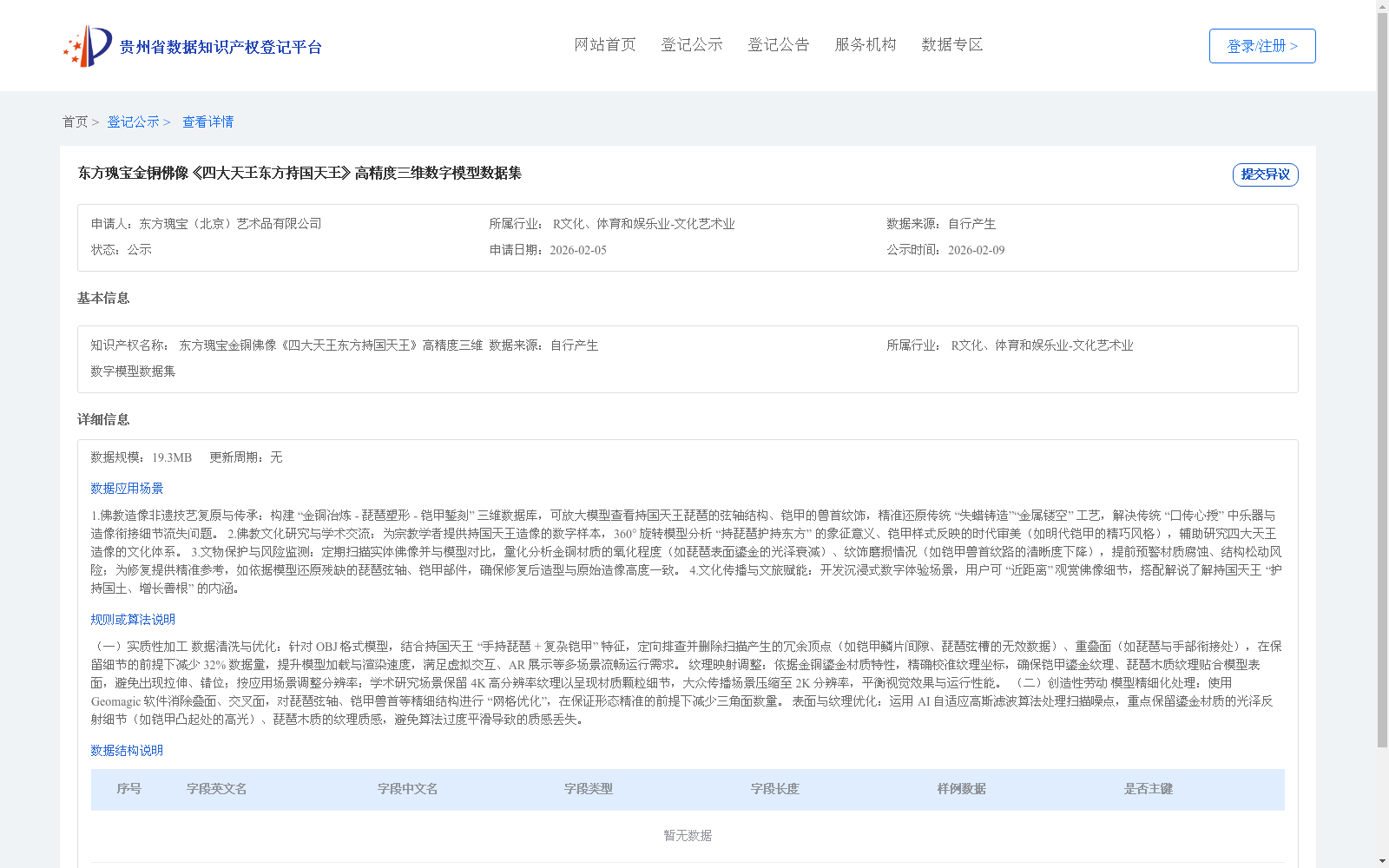Click scrollbar up arrow
The image size is (1389, 868).
point(1382,6)
